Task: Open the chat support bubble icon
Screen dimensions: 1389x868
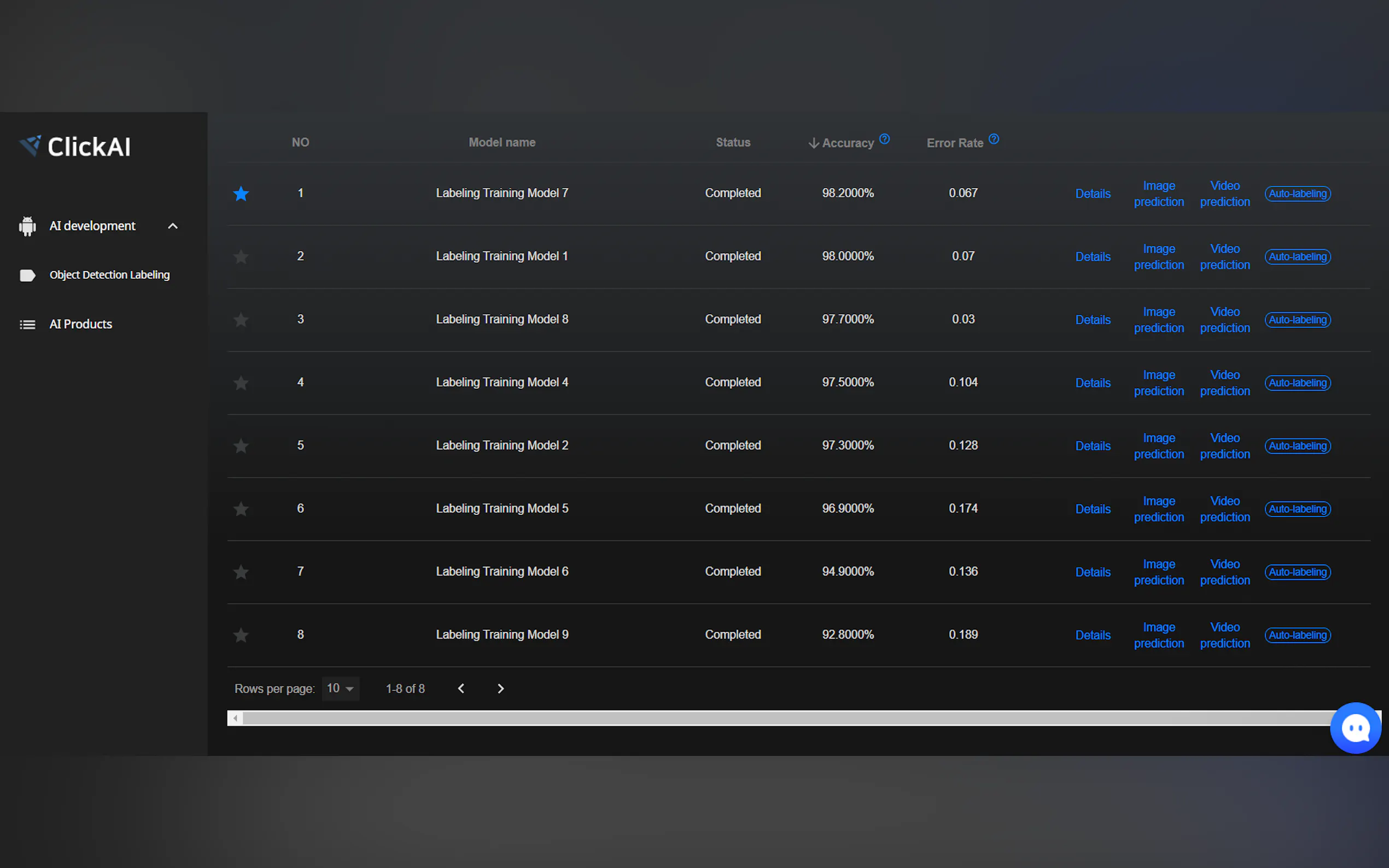Action: click(1355, 728)
